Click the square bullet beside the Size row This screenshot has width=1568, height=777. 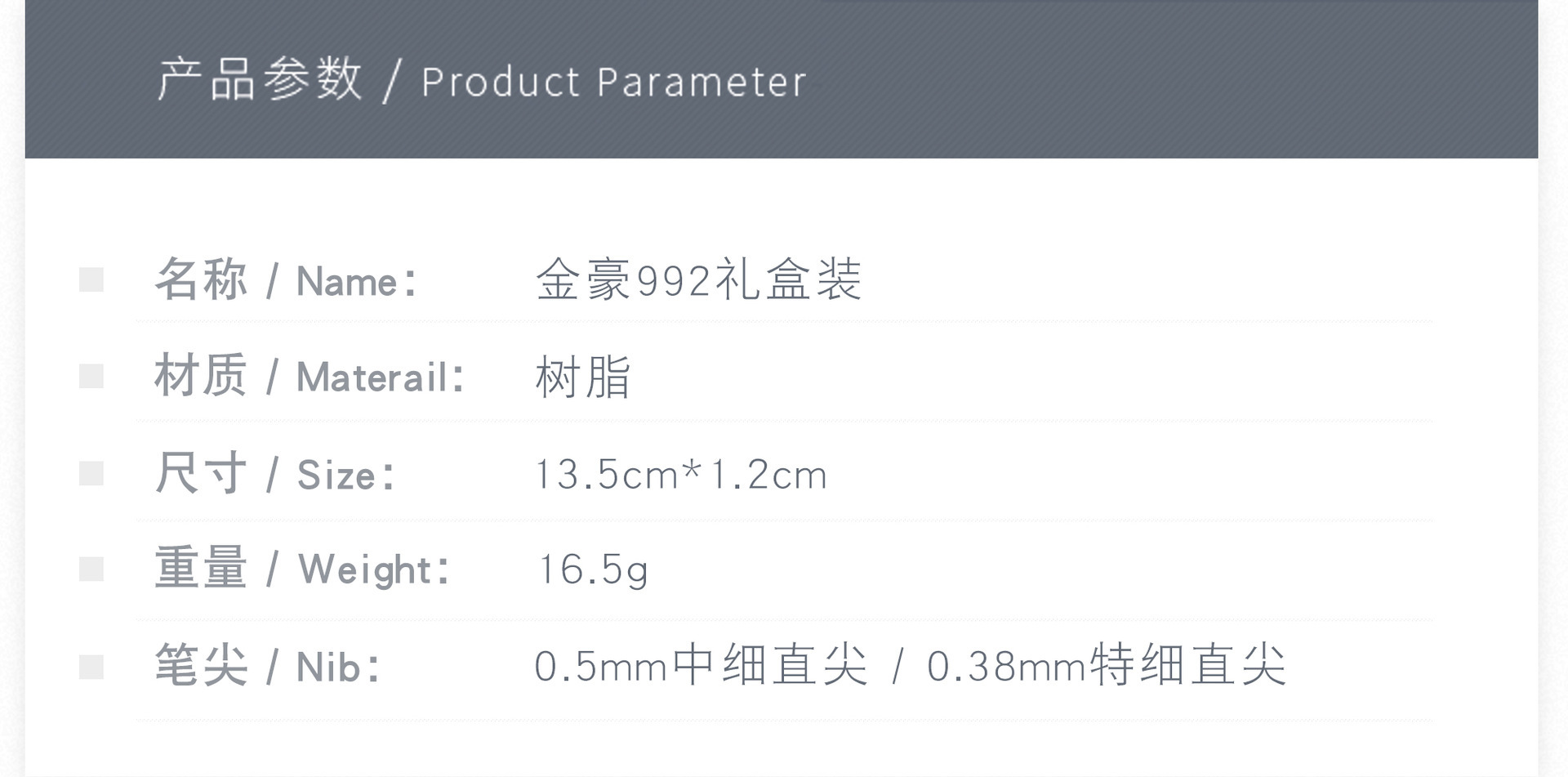click(x=91, y=474)
